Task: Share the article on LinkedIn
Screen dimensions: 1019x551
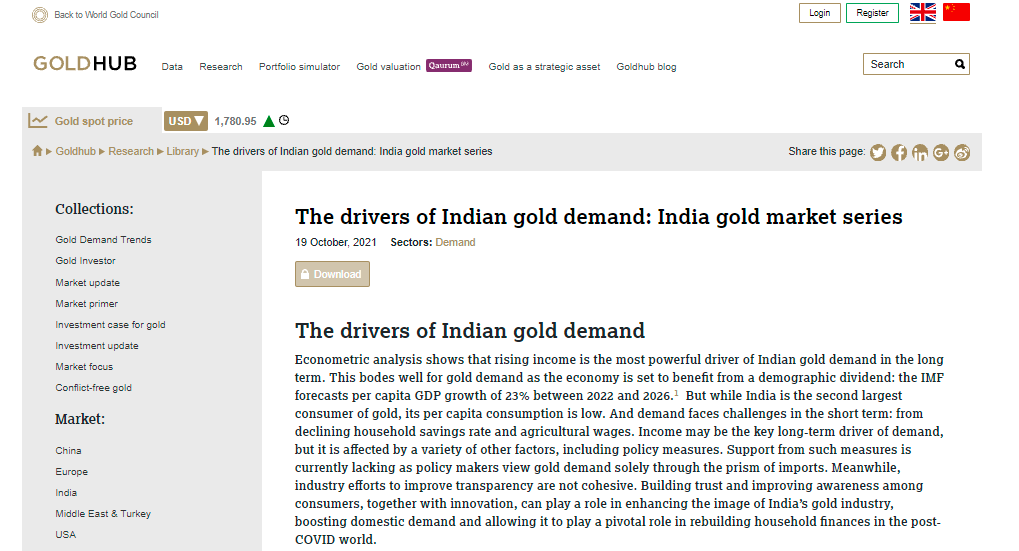Action: pos(920,152)
